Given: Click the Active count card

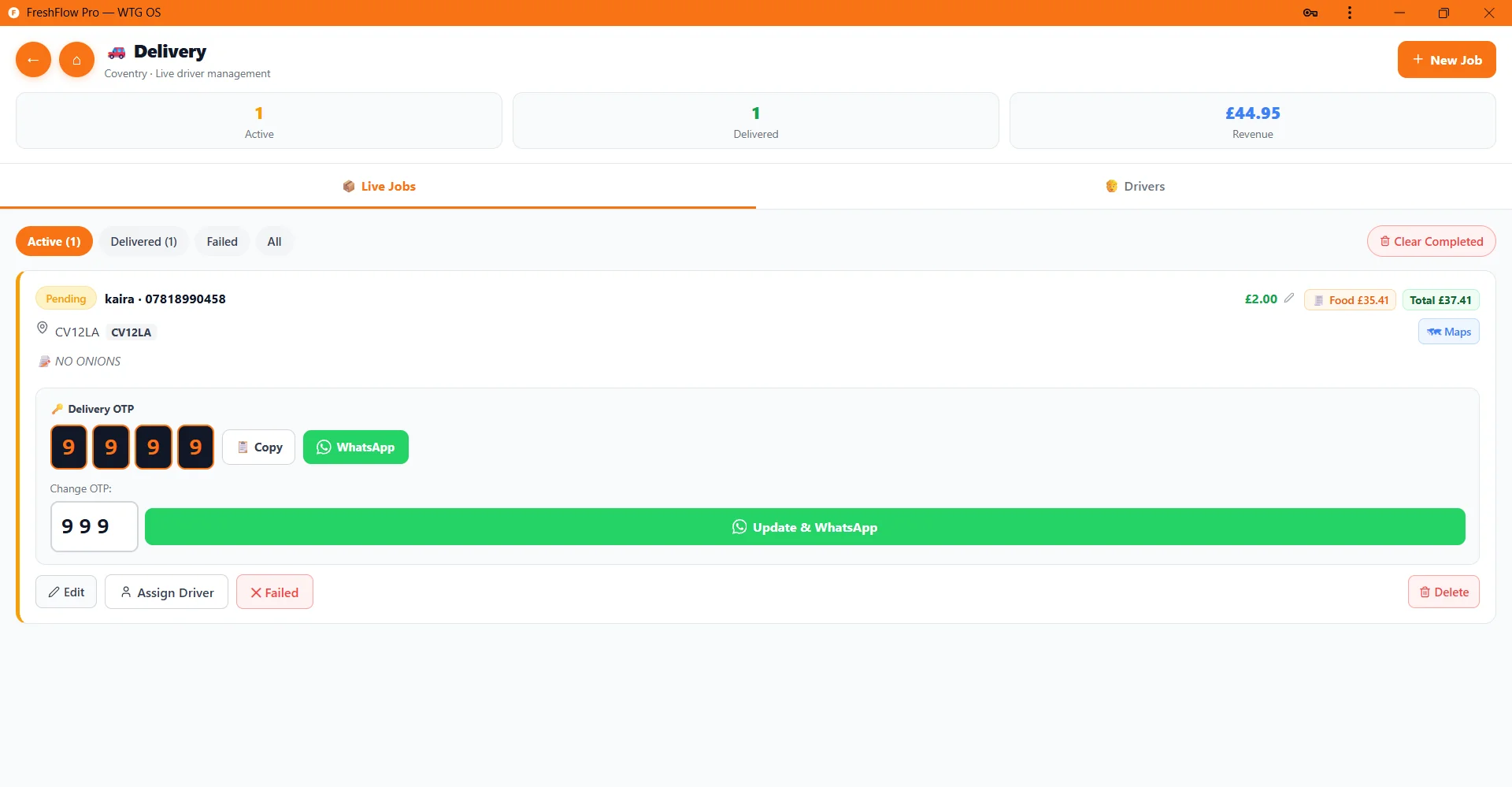Looking at the screenshot, I should coord(259,121).
